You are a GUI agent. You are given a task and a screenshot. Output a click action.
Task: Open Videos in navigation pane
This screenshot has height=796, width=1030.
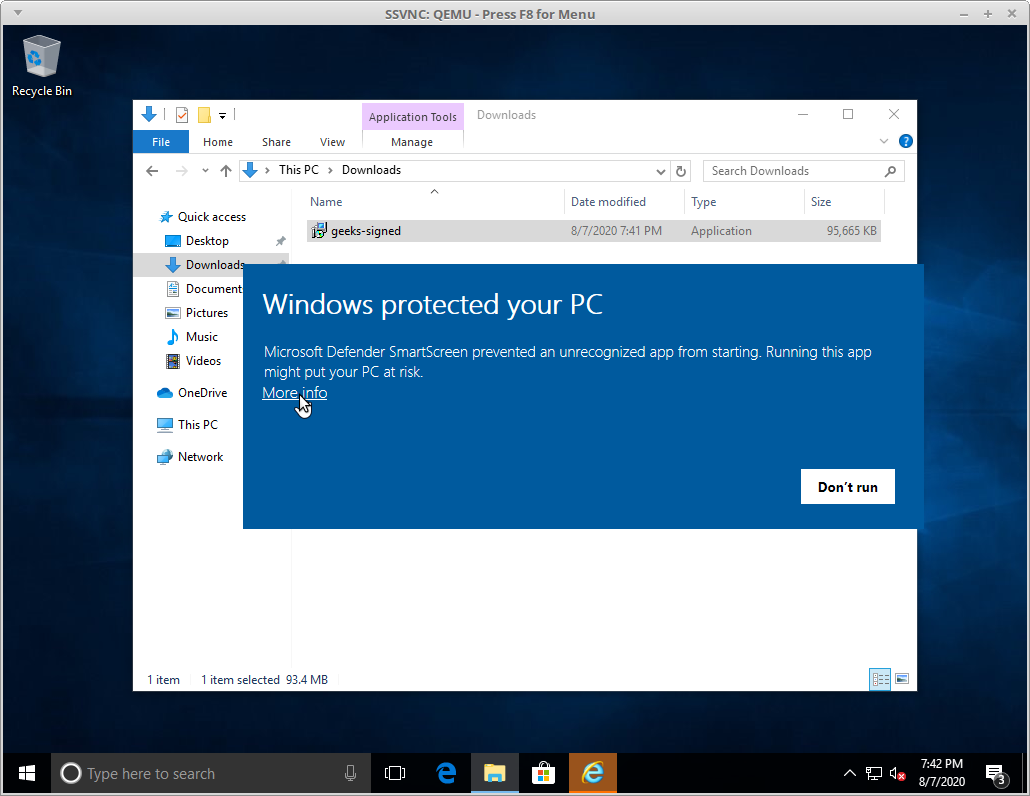click(x=203, y=361)
